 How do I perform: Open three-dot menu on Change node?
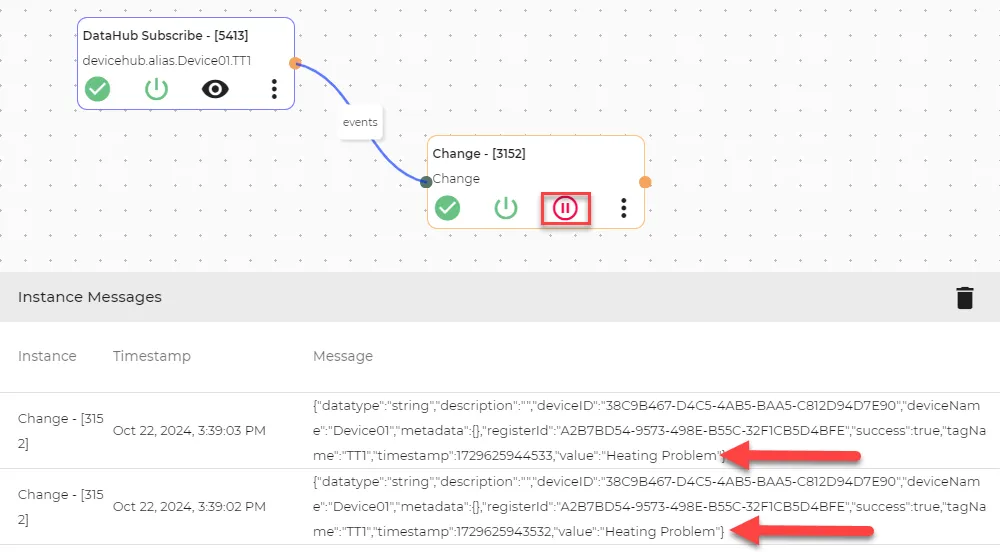coord(624,208)
